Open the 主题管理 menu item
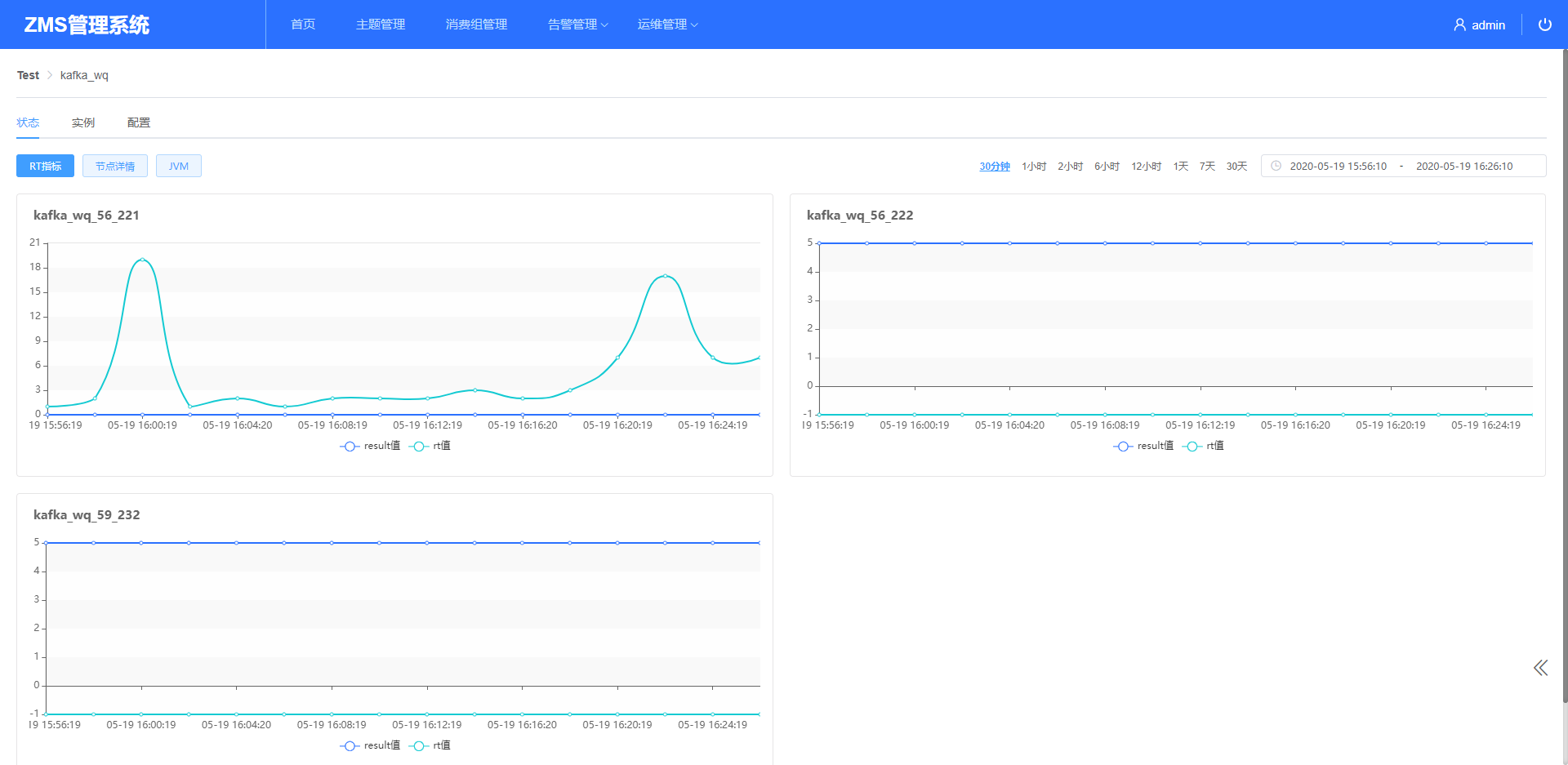 (x=381, y=24)
